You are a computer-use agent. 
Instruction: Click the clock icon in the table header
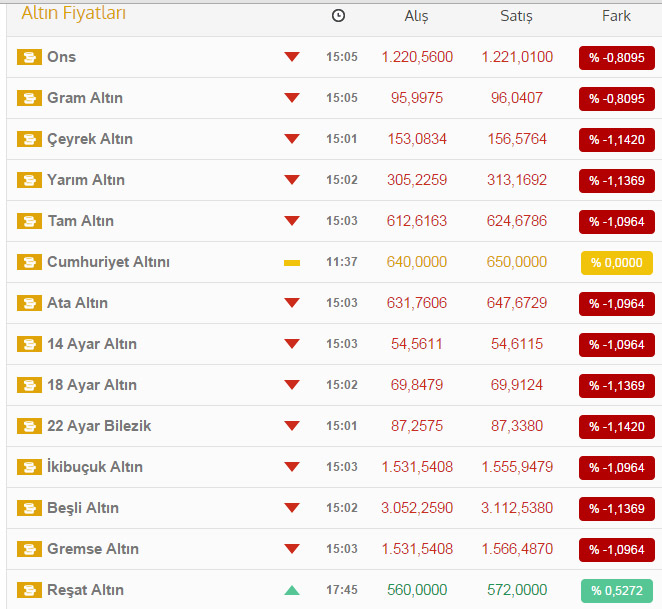pos(338,16)
